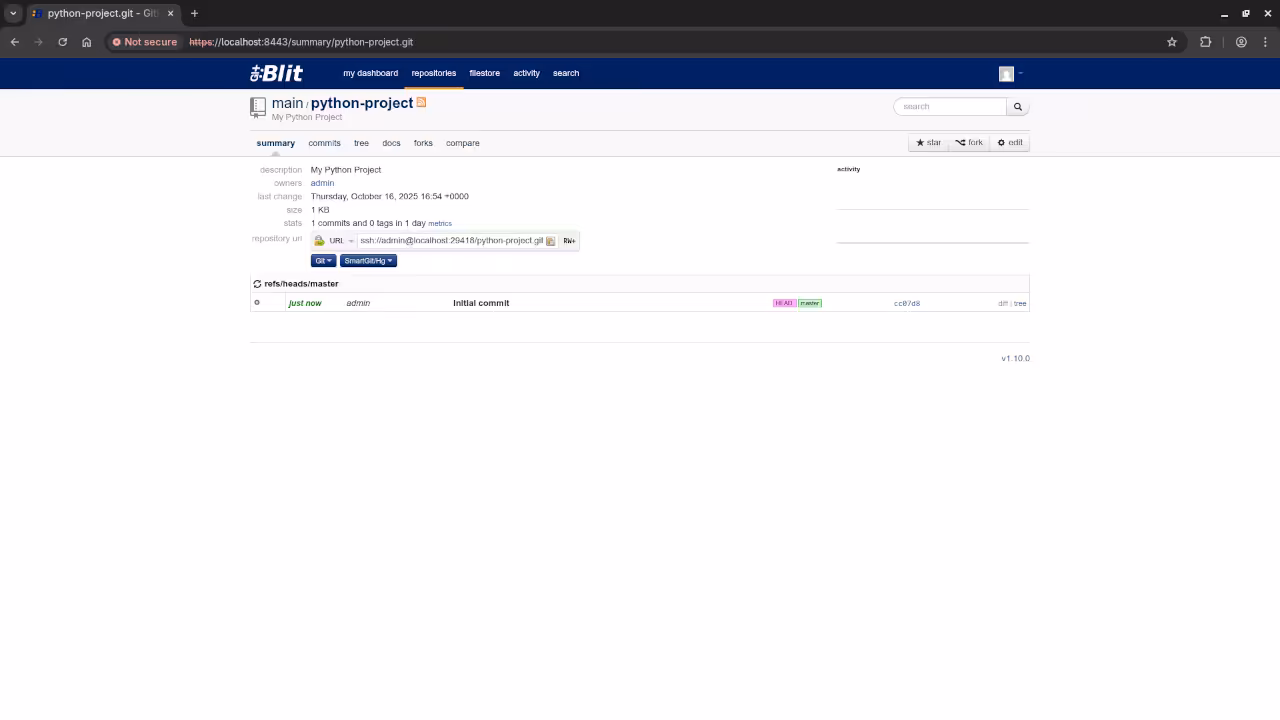This screenshot has height=720, width=1280.
Task: Bookmark this page with the star icon
Action: (x=1172, y=42)
